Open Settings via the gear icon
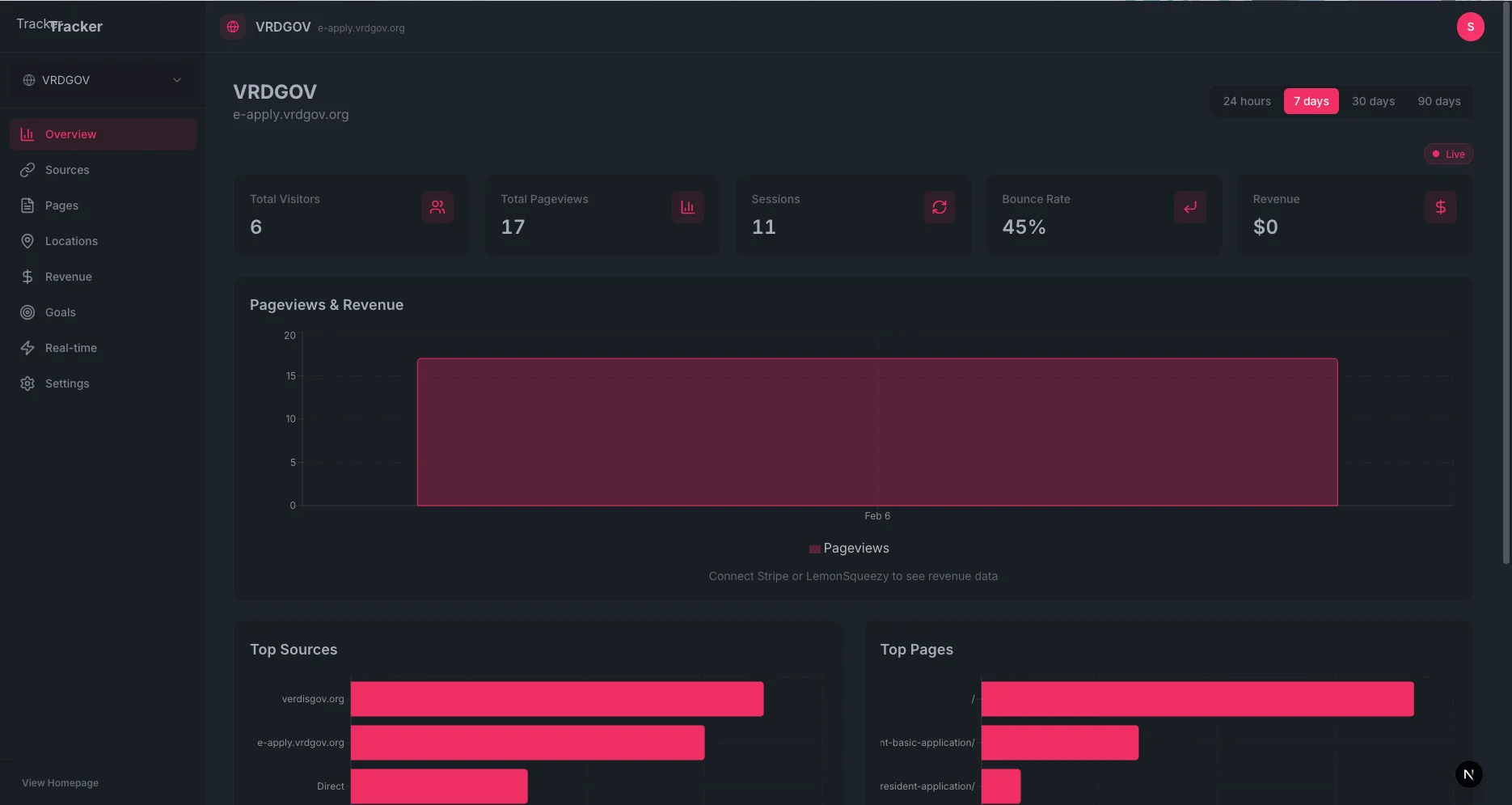The height and width of the screenshot is (805, 1512). (x=27, y=383)
